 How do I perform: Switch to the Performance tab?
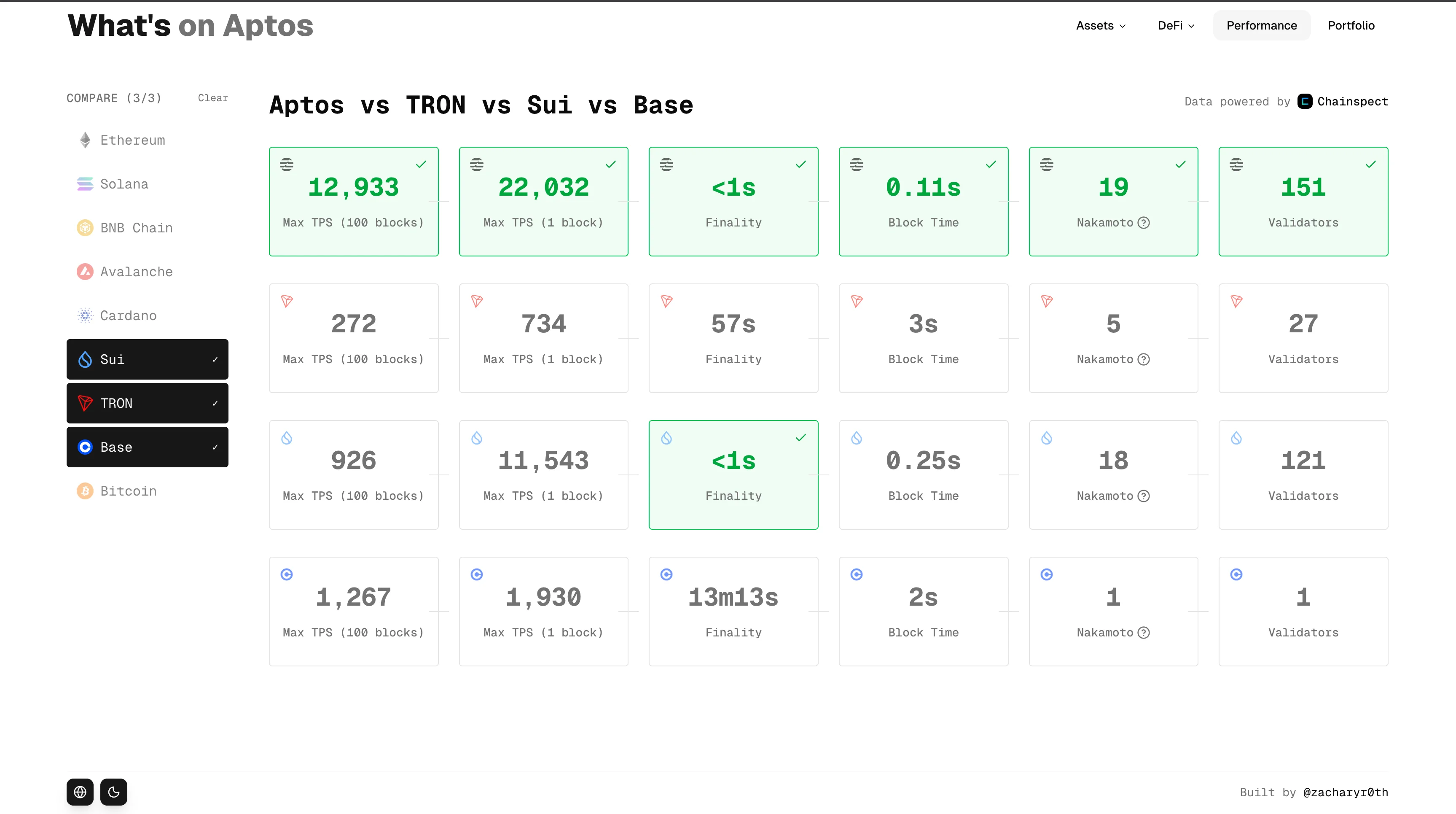click(1261, 25)
